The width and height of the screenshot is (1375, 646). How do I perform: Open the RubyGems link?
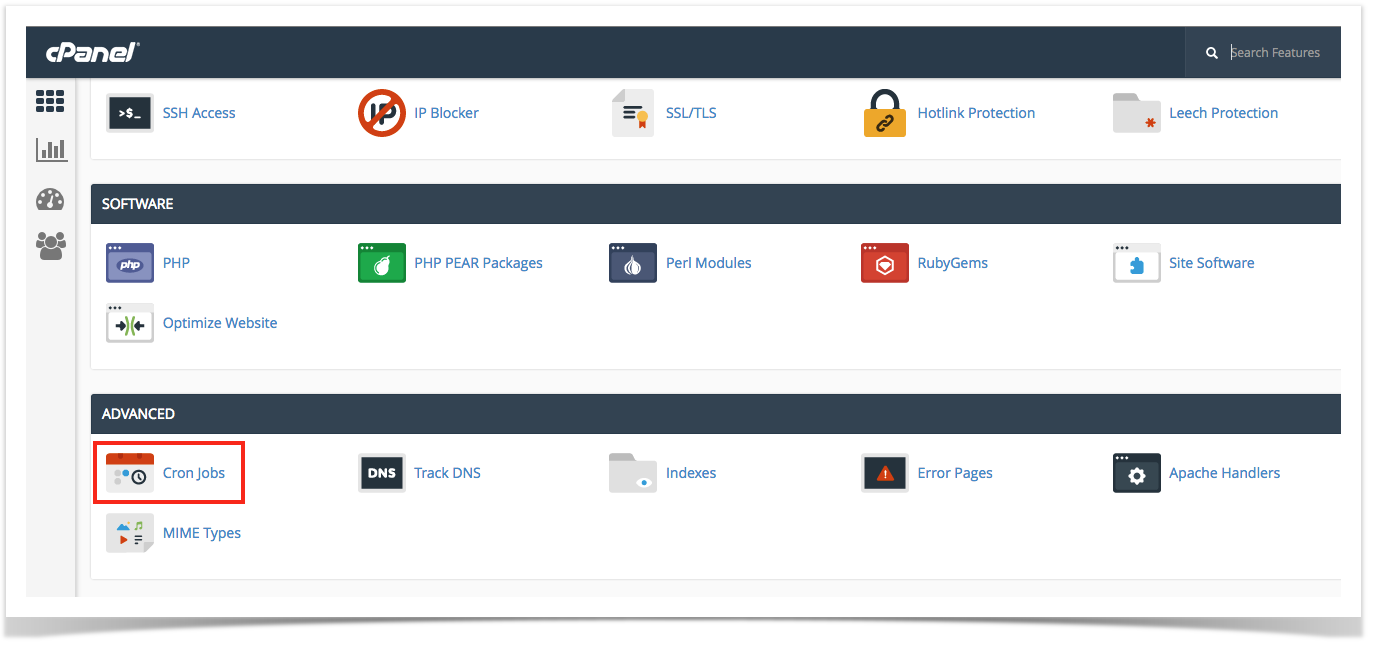(953, 263)
